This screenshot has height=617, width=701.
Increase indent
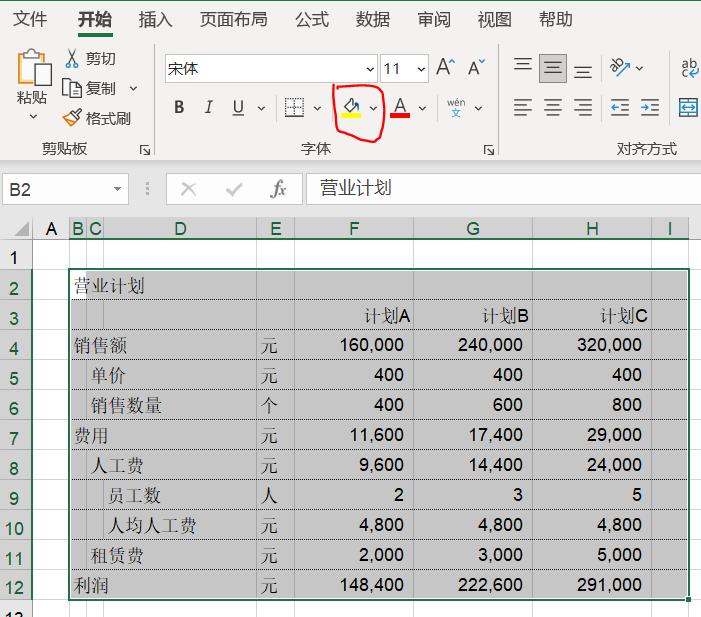tap(650, 107)
